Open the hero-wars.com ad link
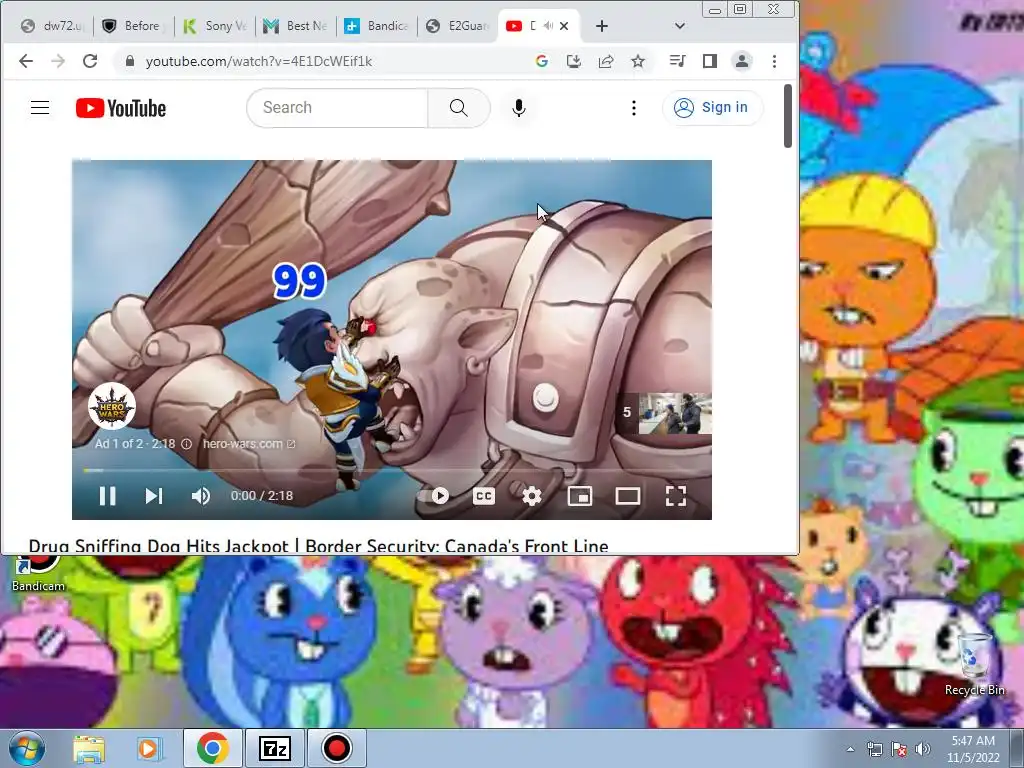1024x768 pixels. [249, 444]
